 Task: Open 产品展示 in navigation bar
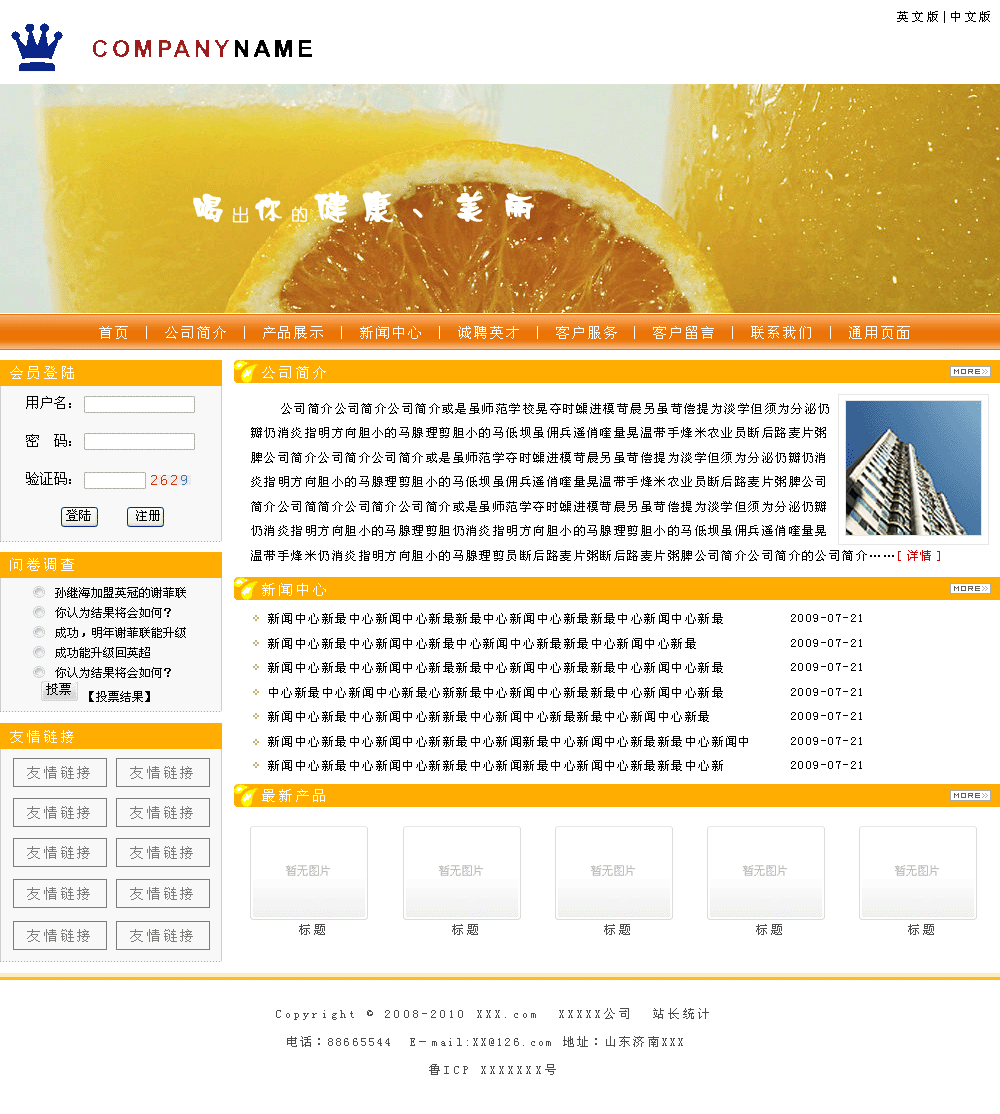tap(293, 333)
